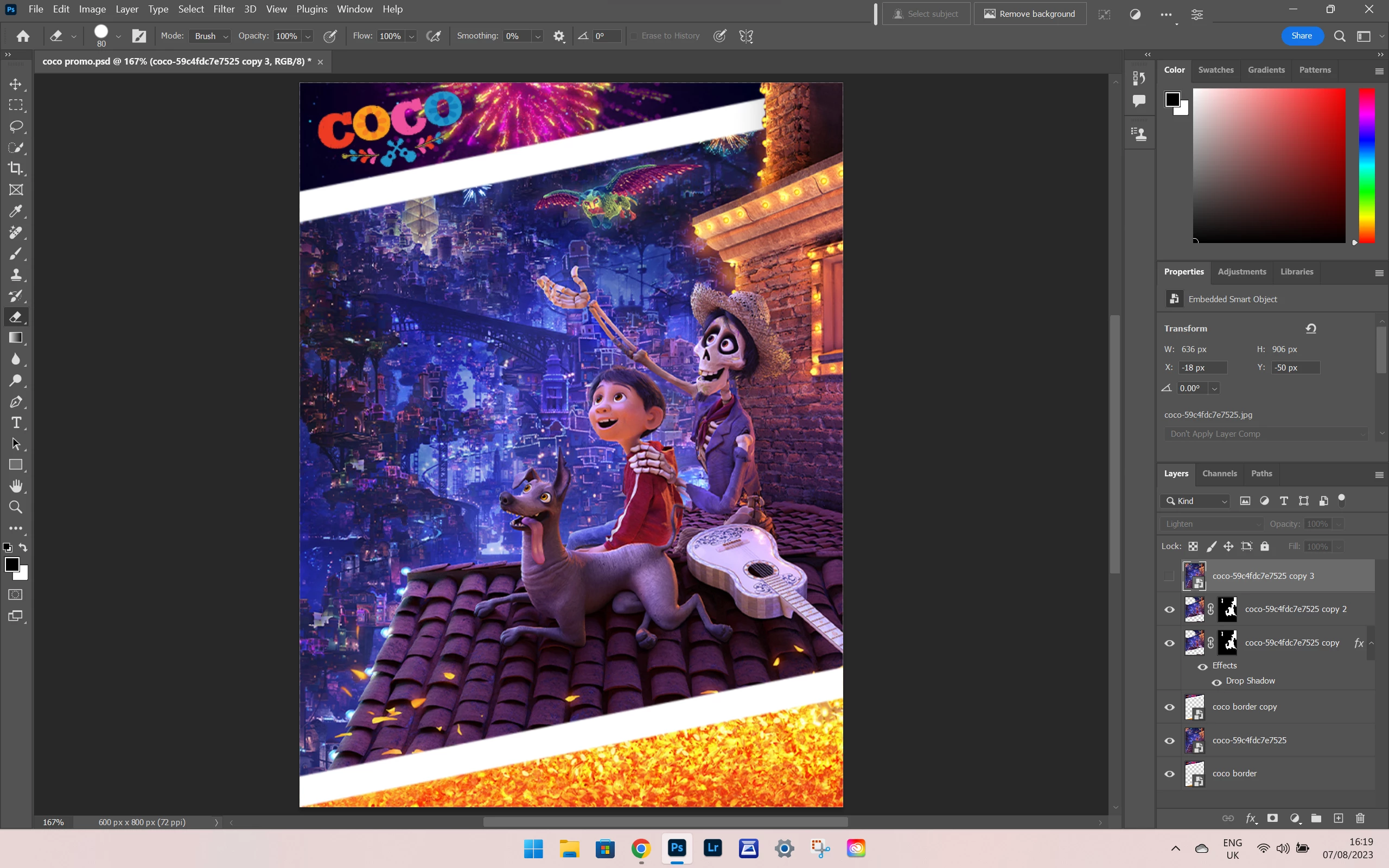Click the add layer mask icon
This screenshot has height=868, width=1389.
click(1272, 818)
